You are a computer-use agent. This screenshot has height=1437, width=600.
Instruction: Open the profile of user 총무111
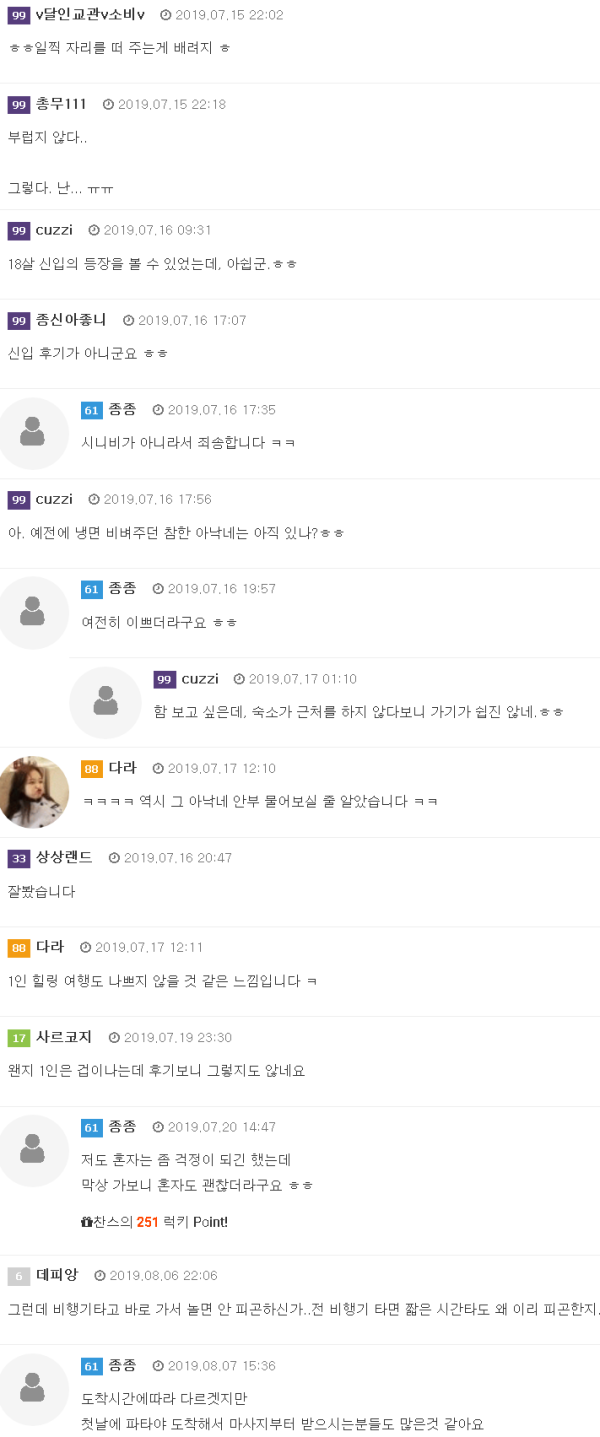tap(61, 105)
